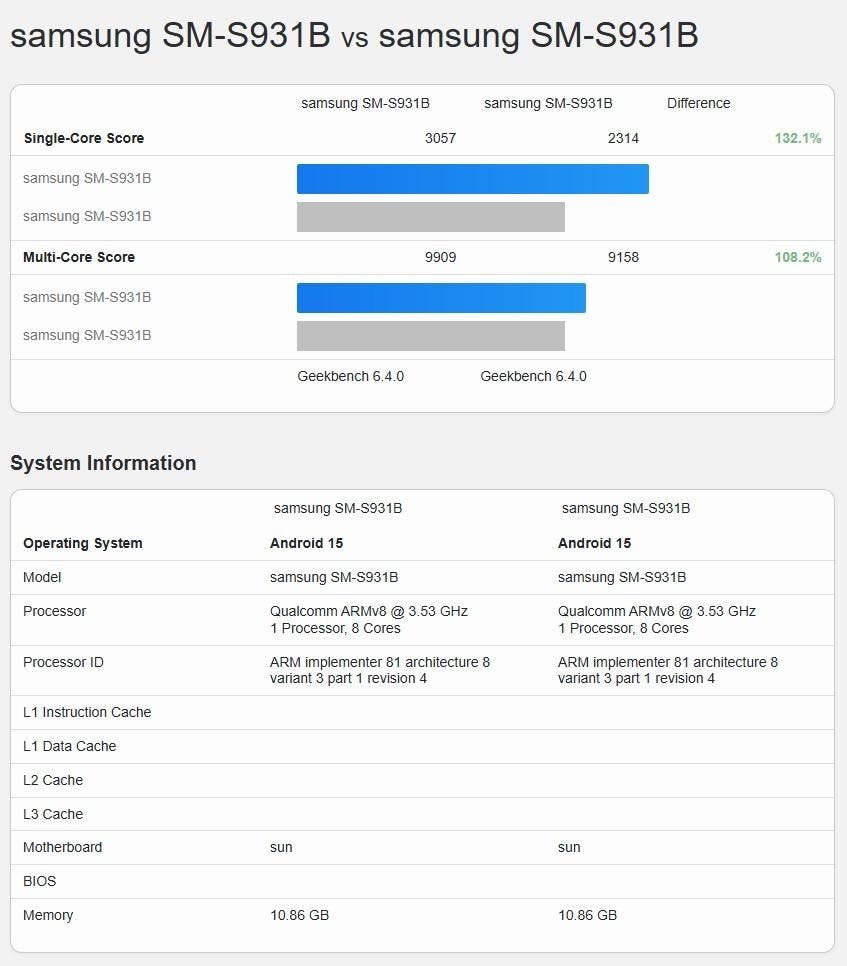Click the gray Single-Core score bar
847x966 pixels.
tap(431, 217)
